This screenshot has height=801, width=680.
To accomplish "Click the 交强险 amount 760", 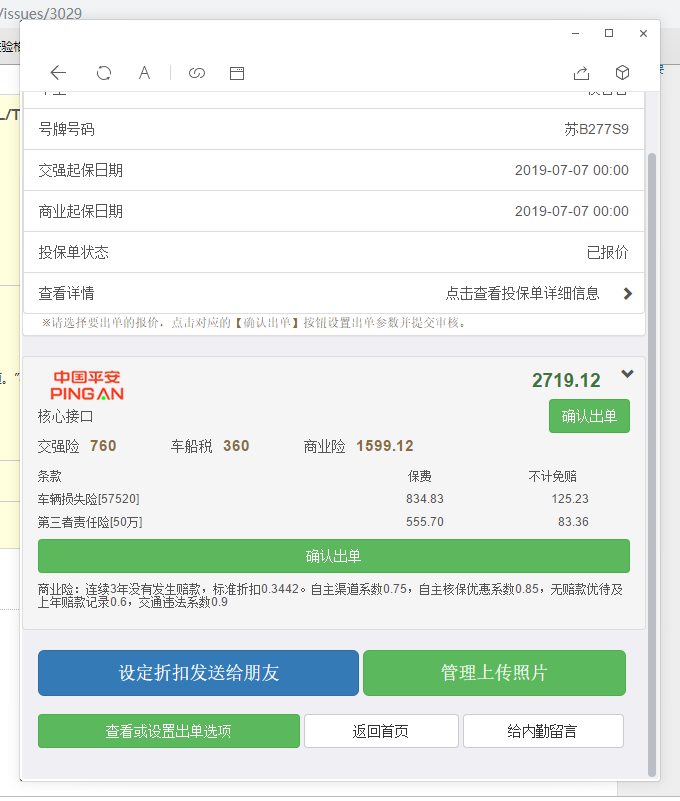I will 103,446.
